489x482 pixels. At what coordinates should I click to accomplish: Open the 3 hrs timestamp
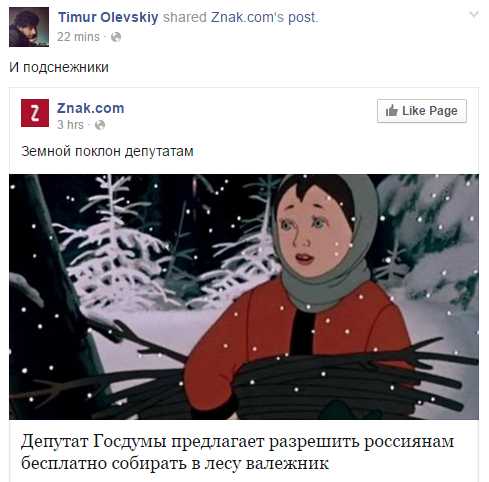(x=70, y=125)
